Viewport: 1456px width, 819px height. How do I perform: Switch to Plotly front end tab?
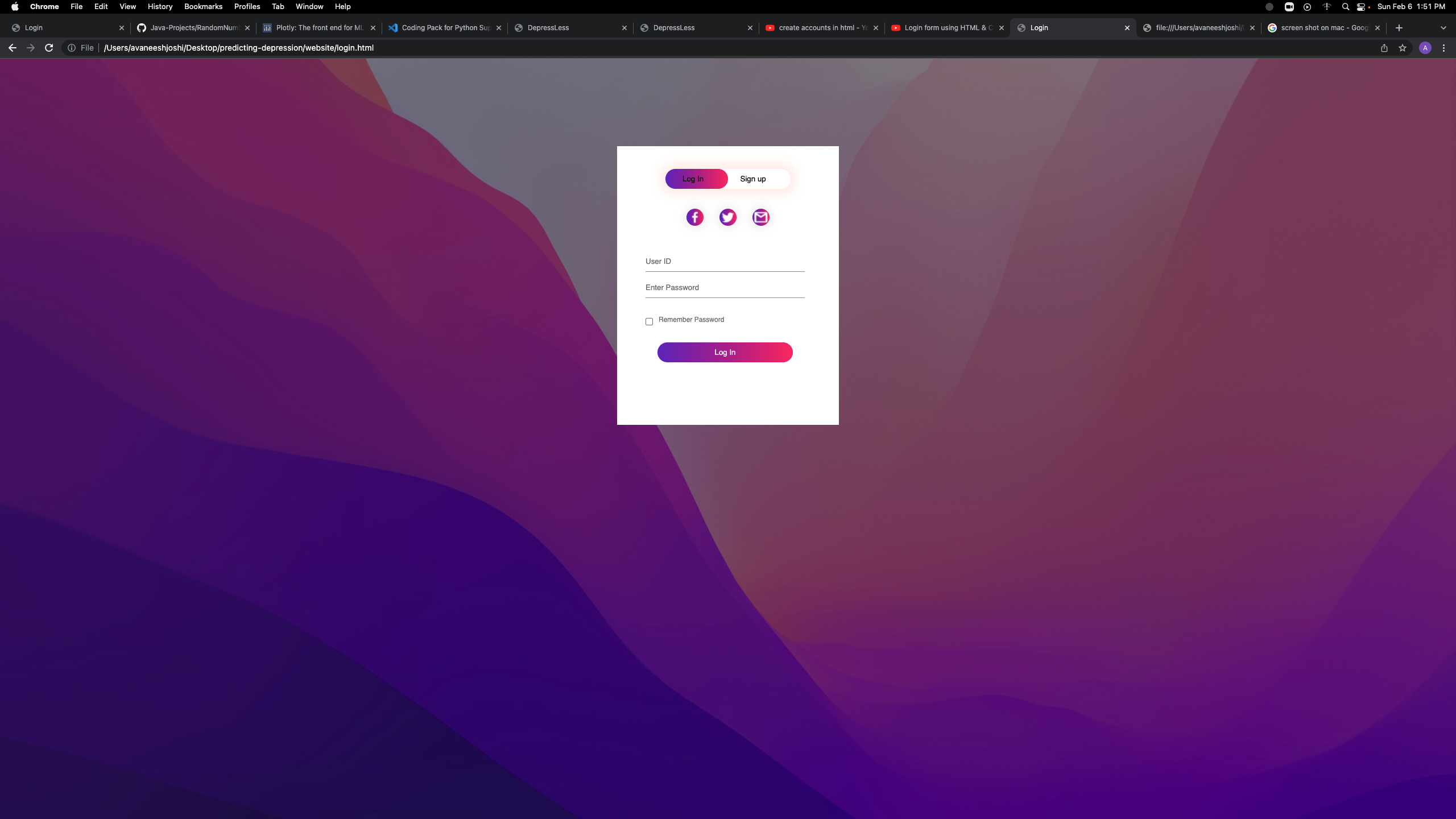click(x=318, y=27)
